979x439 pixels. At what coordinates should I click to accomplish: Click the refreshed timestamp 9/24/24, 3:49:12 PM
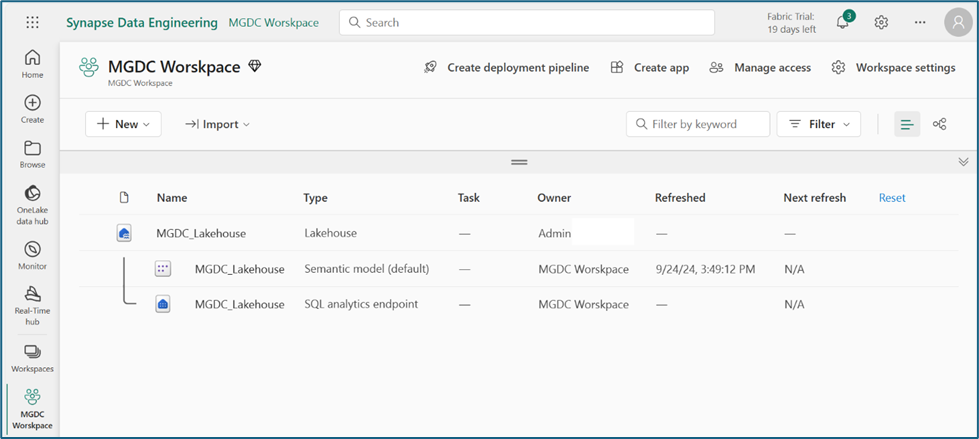coord(706,269)
